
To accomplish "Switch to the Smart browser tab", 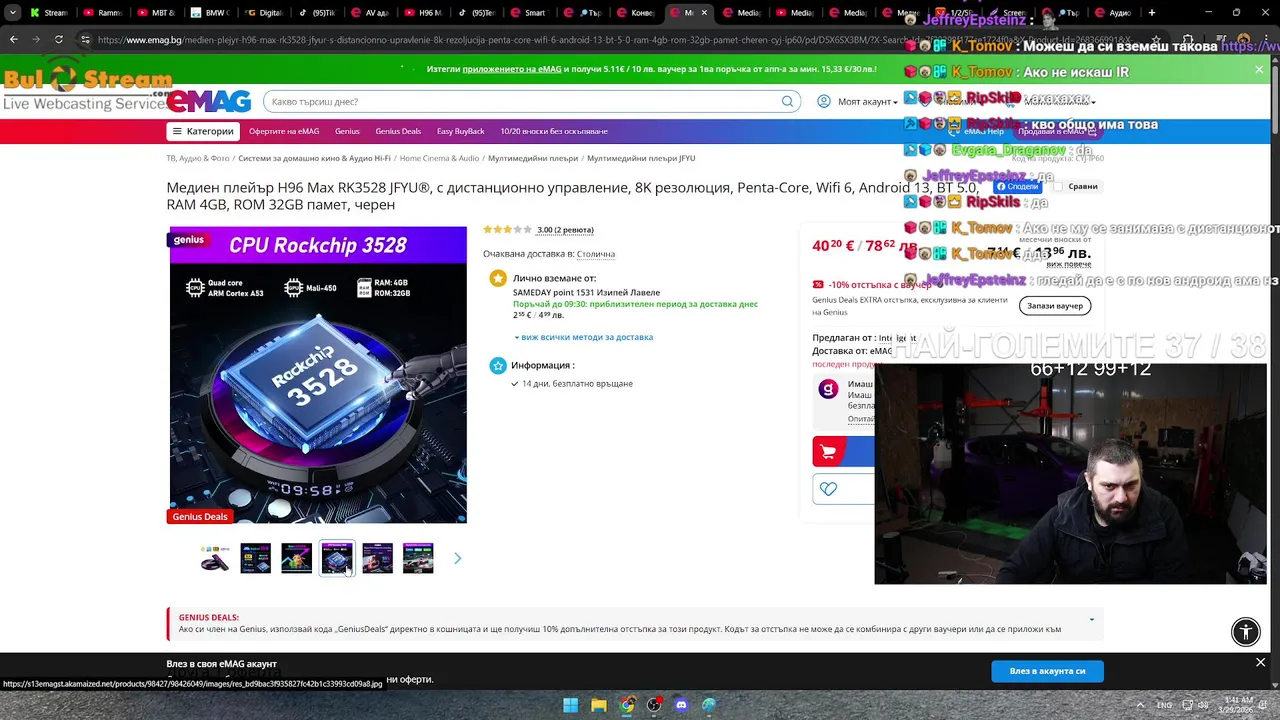I will point(531,13).
